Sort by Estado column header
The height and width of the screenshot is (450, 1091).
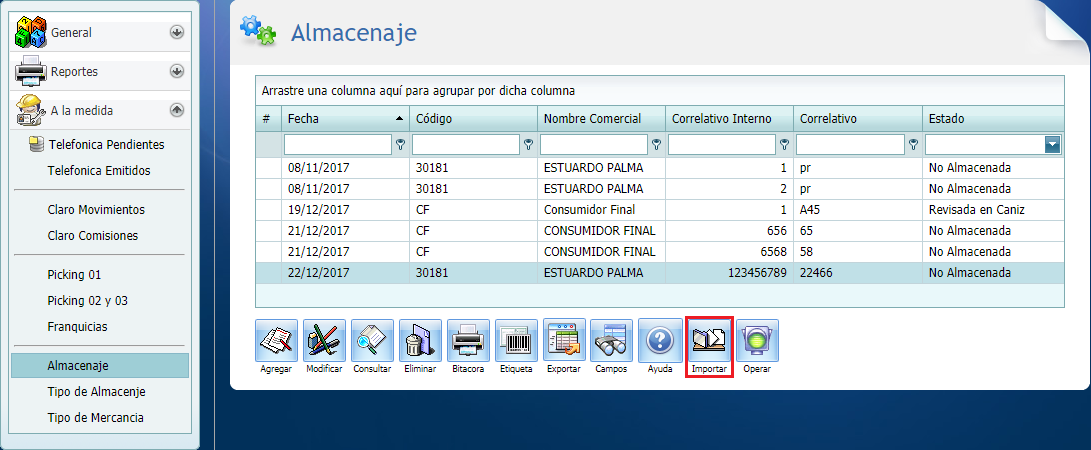[x=994, y=119]
